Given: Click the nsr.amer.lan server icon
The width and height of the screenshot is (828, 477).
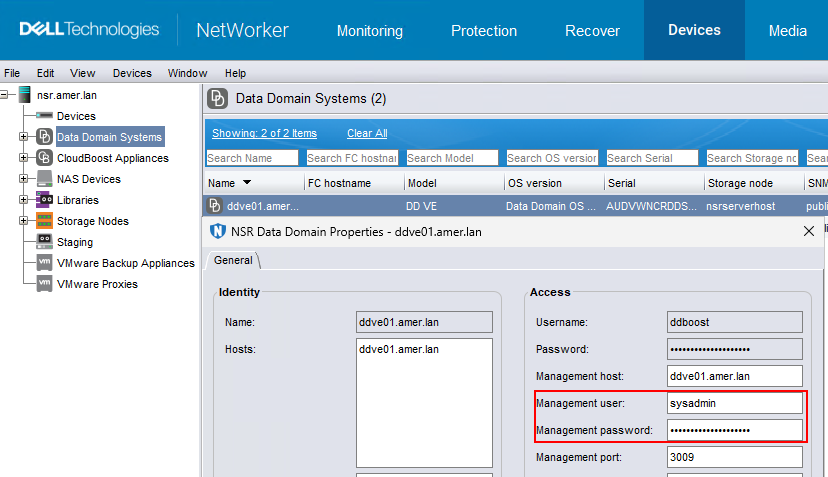Looking at the screenshot, I should tap(24, 95).
